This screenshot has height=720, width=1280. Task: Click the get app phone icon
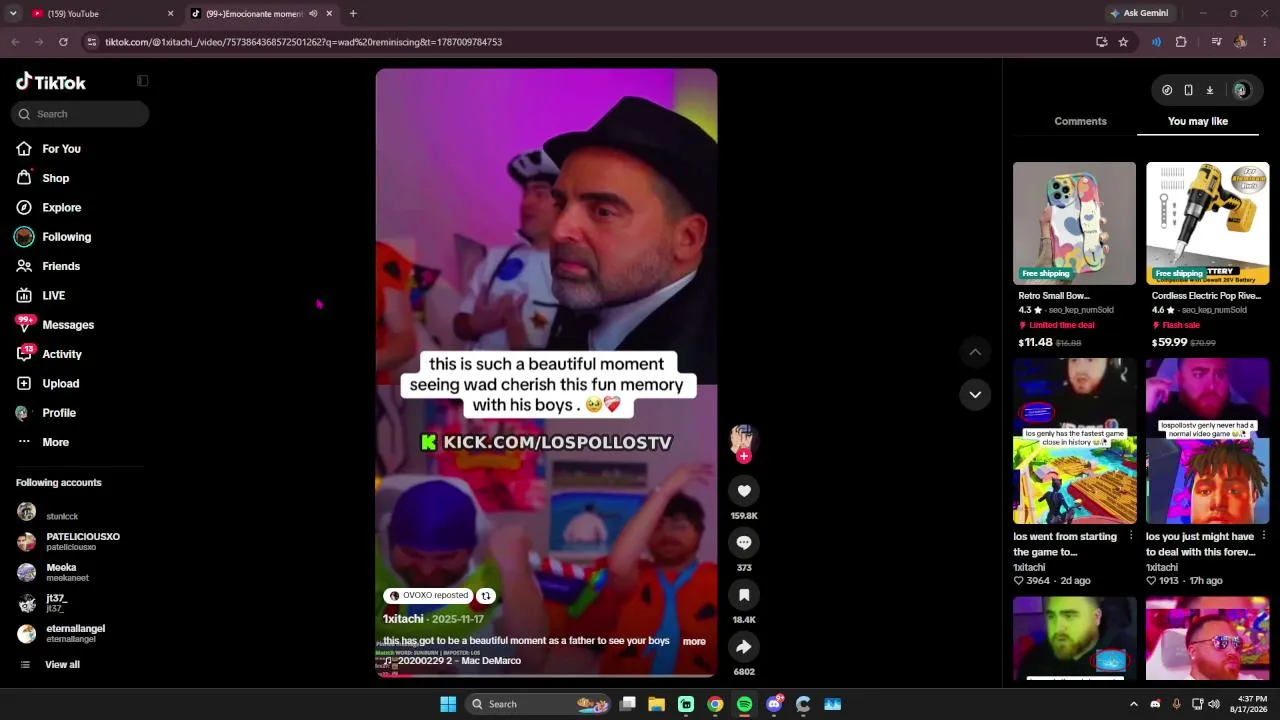1188,90
